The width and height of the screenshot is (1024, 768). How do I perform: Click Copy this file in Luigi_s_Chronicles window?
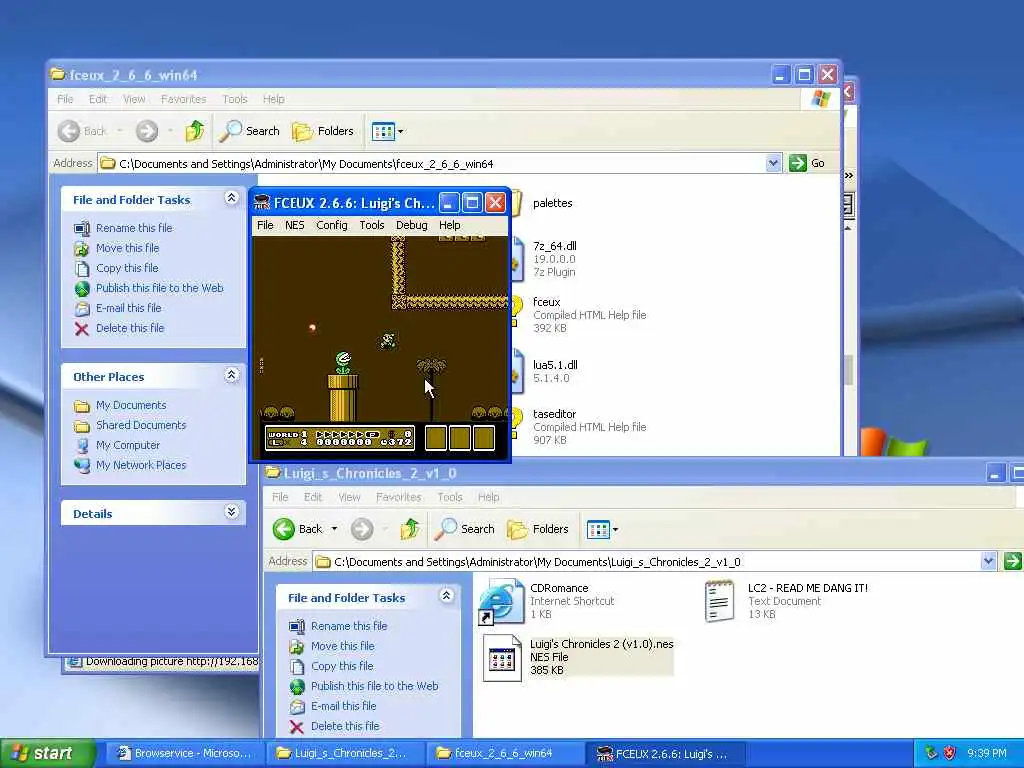pos(342,666)
